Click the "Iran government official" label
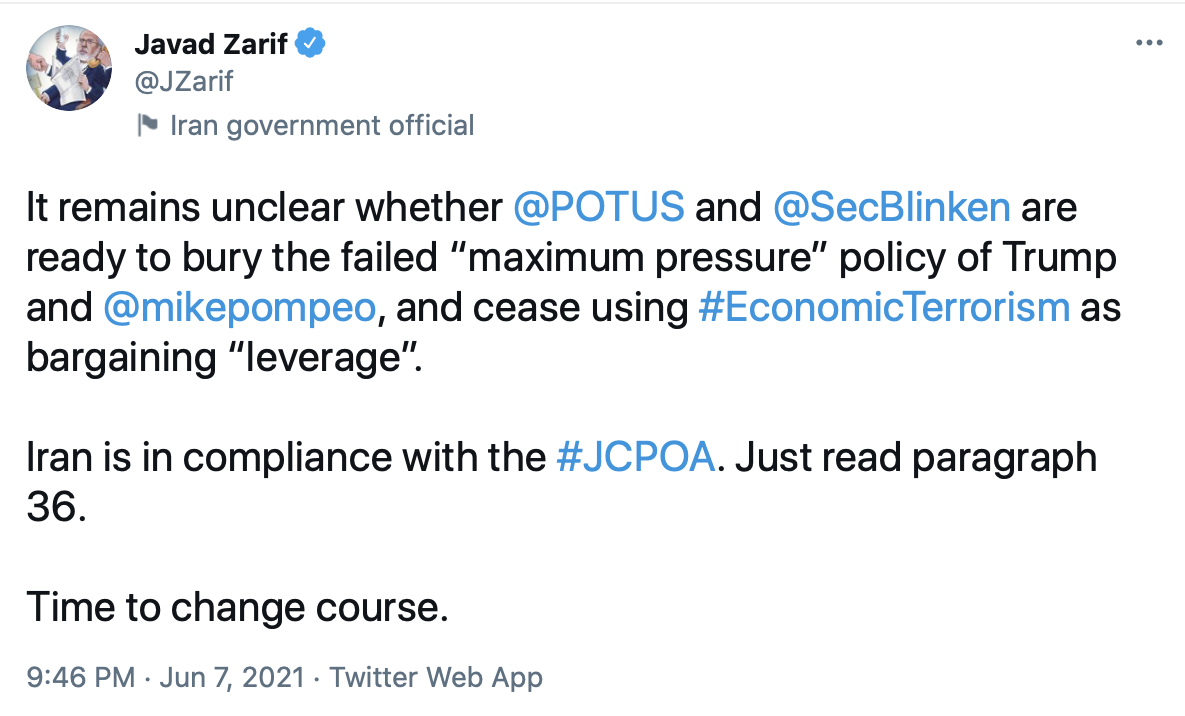Screen dimensions: 1185x716 point(322,125)
